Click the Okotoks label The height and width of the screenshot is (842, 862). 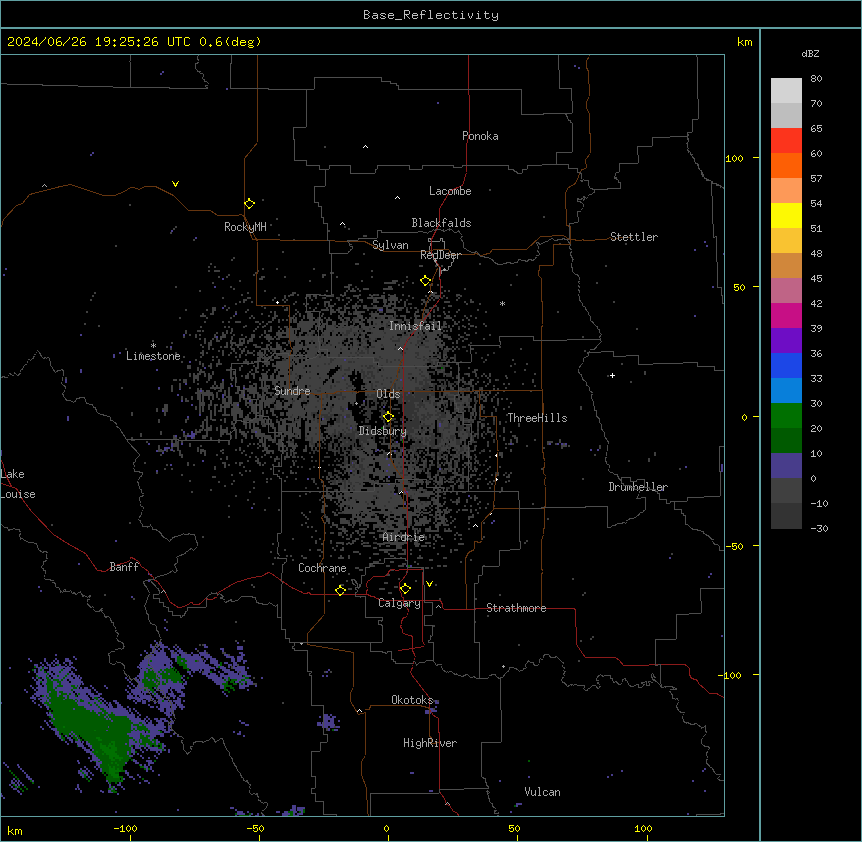(412, 700)
